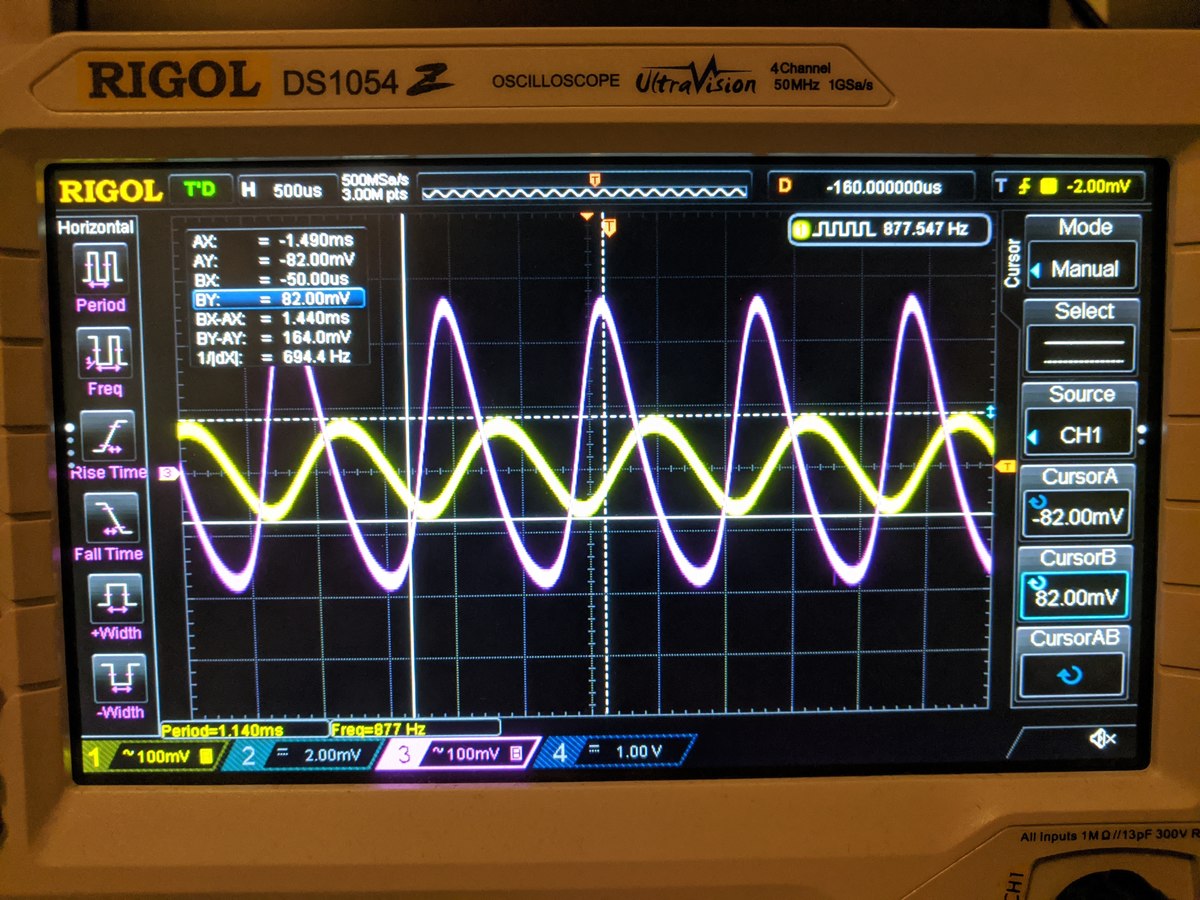Screen dimensions: 1200x900
Task: Click the Freq=877 Hz measurement result
Action: point(380,729)
